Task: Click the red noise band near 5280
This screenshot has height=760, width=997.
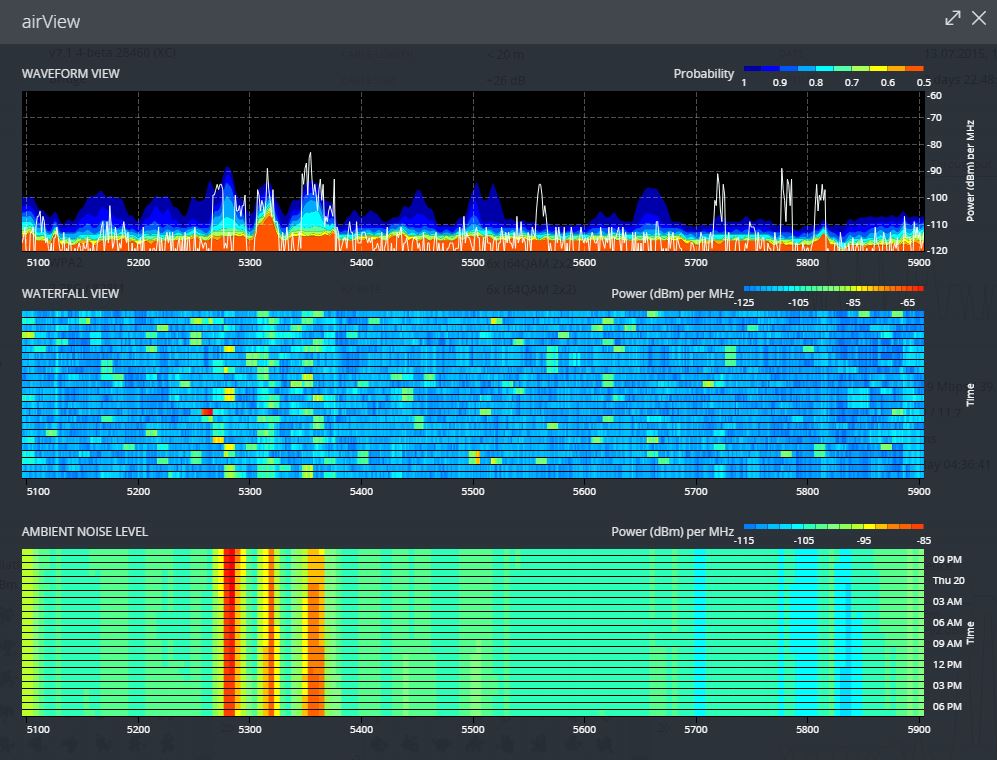Action: pyautogui.click(x=229, y=630)
